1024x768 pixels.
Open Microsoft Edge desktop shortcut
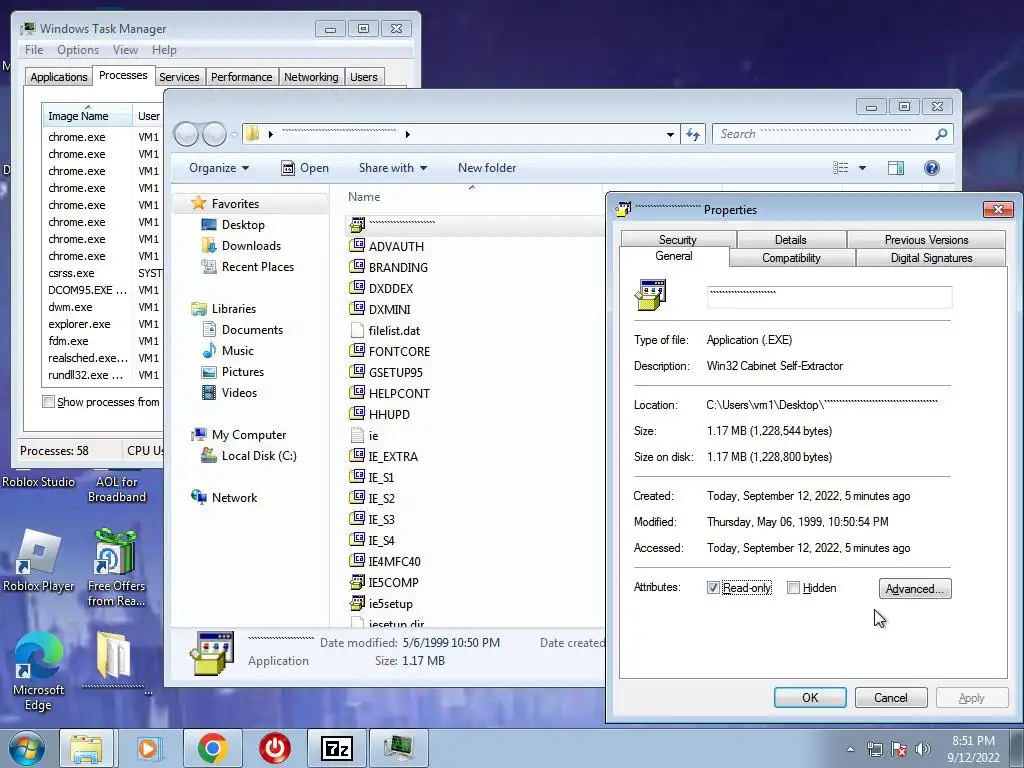click(39, 671)
